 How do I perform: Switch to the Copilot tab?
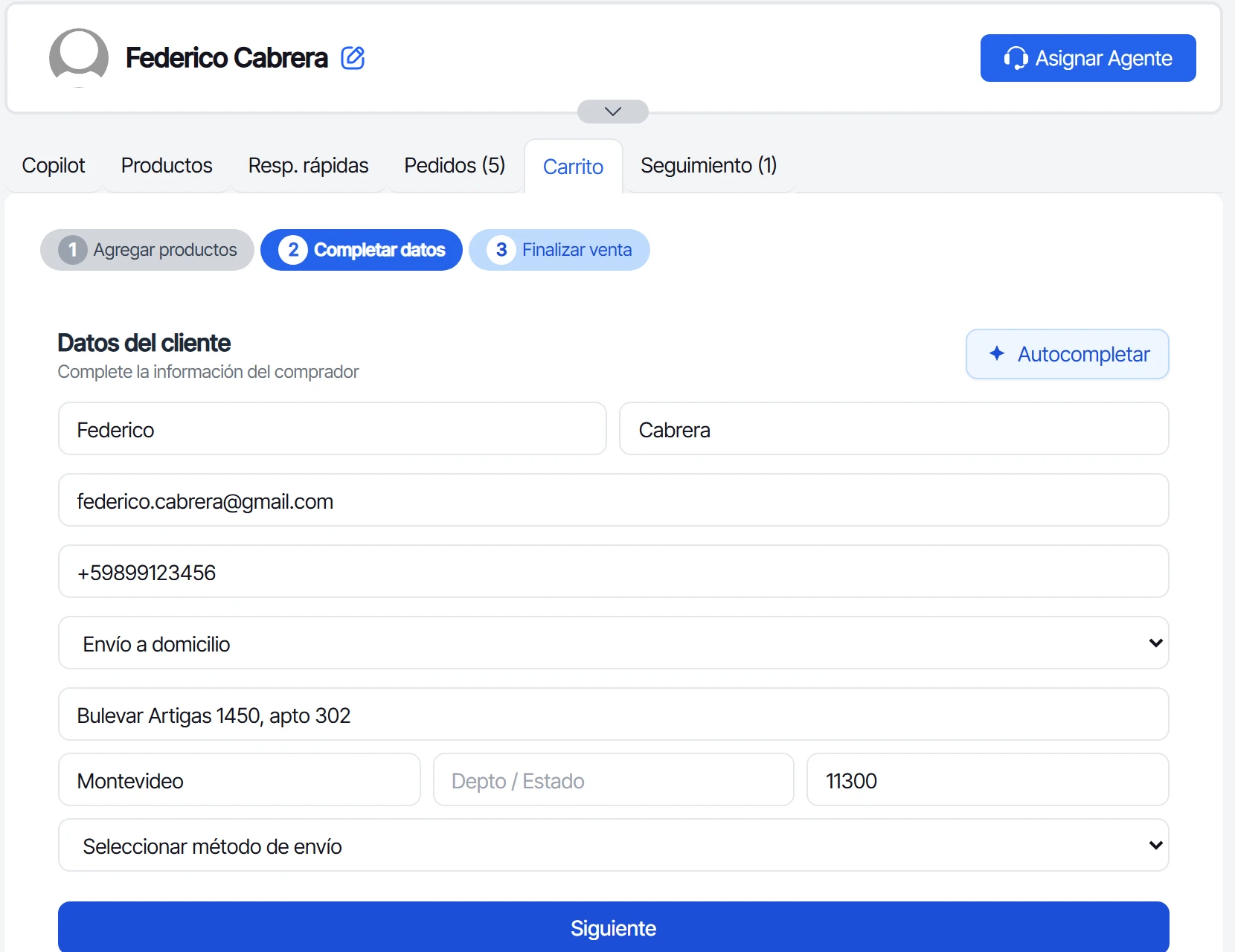coord(54,165)
